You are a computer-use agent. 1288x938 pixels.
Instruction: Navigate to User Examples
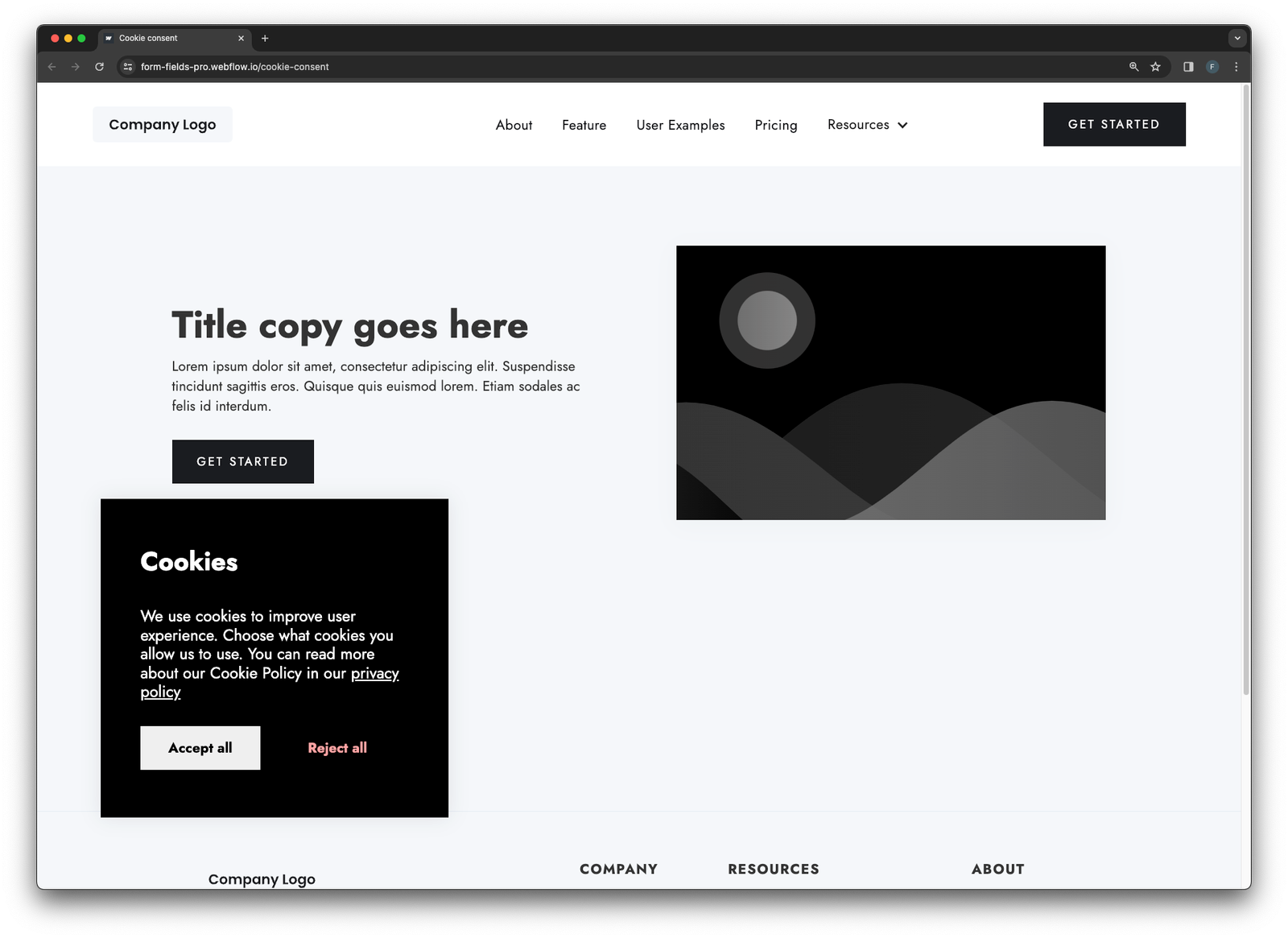pos(679,125)
